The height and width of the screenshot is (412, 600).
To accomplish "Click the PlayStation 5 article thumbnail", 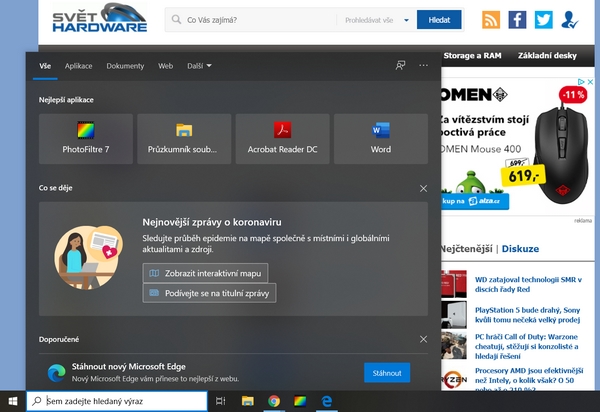I will [454, 314].
